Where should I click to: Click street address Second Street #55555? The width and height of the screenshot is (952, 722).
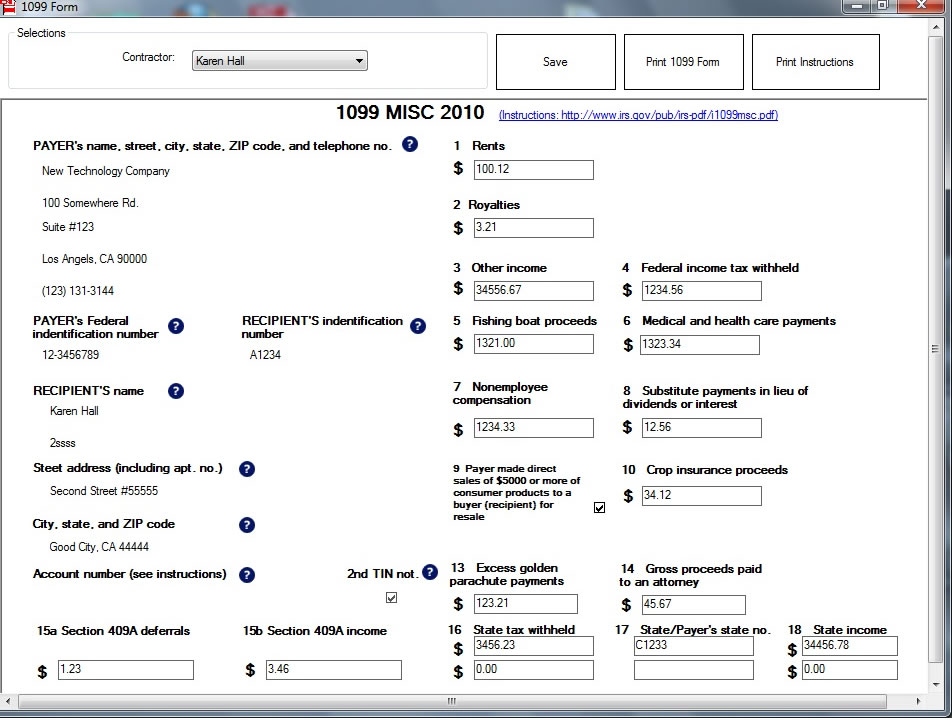[104, 491]
